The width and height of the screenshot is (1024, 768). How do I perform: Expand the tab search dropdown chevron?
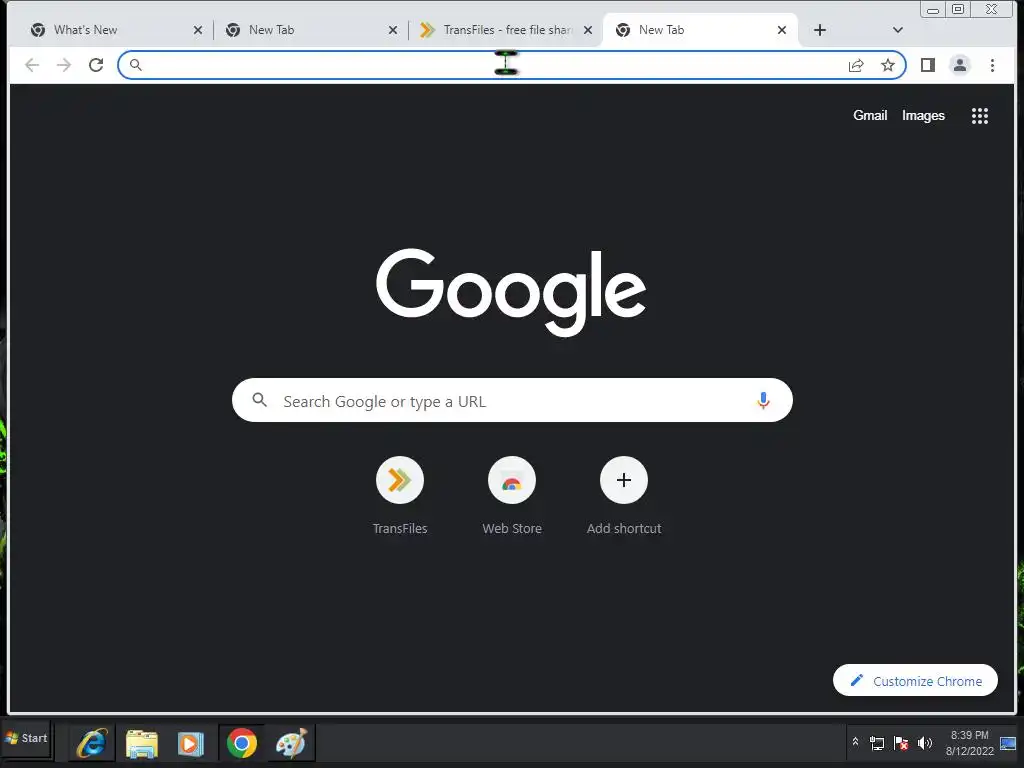pos(897,30)
